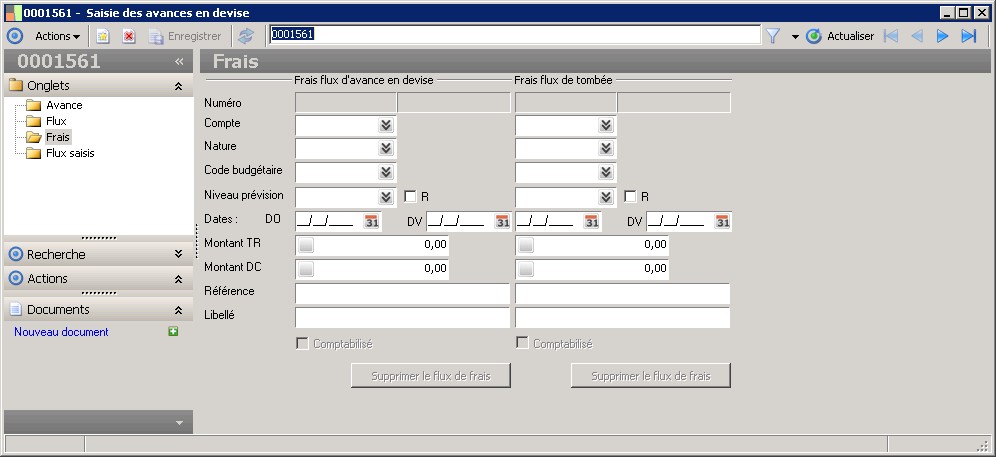Go to first record navigation icon

[x=891, y=36]
